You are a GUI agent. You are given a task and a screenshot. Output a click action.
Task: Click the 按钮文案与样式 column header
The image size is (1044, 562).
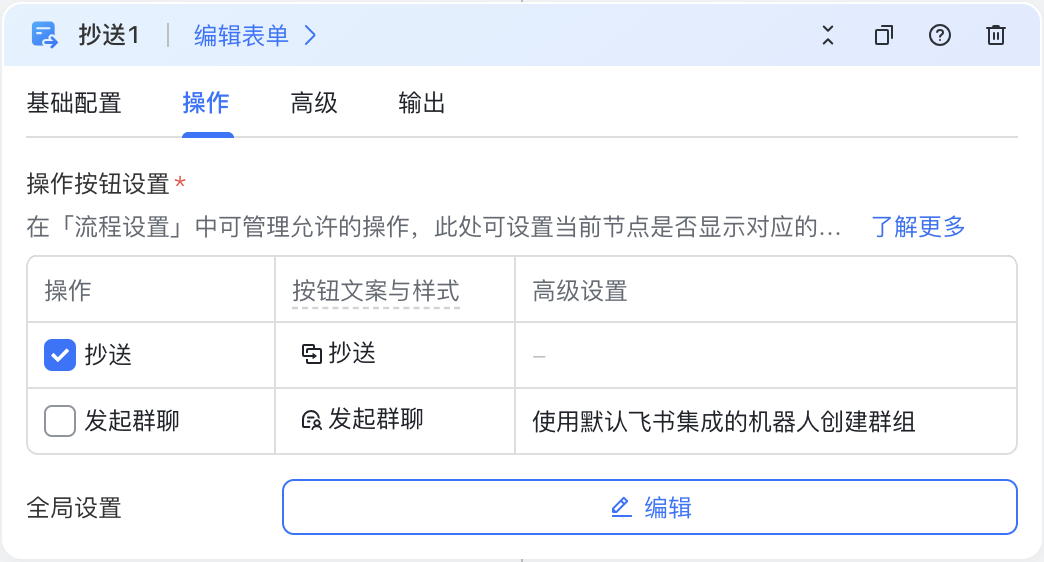(376, 291)
